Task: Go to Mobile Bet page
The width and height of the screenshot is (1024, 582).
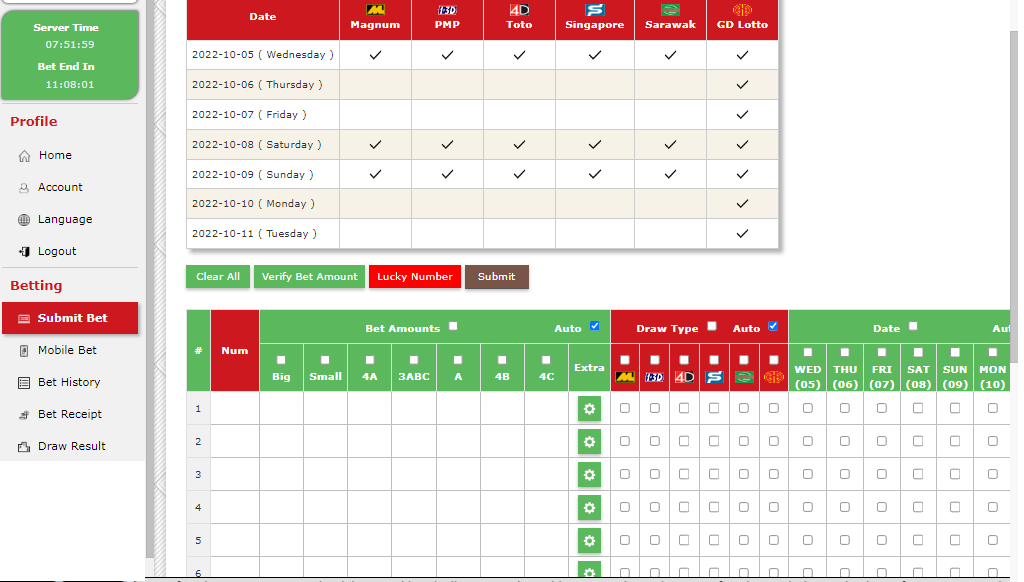Action: click(67, 350)
